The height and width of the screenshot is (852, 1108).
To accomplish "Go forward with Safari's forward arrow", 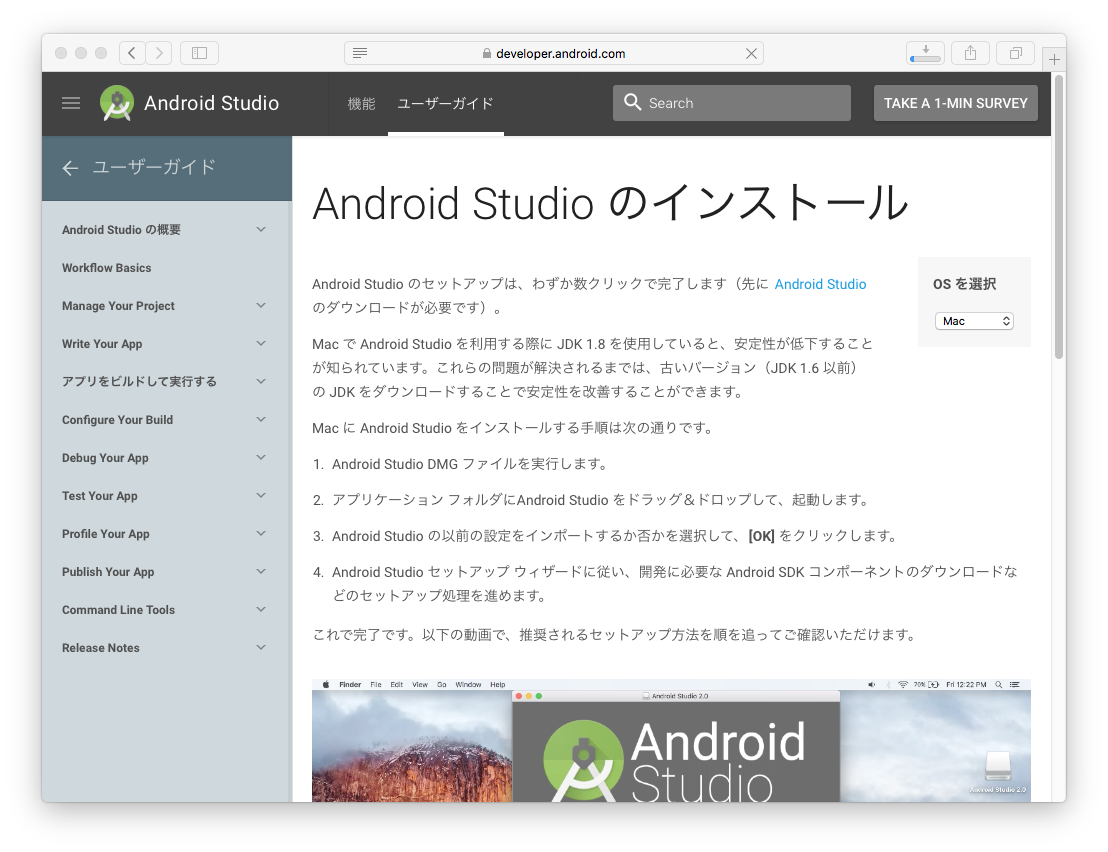I will tap(159, 53).
